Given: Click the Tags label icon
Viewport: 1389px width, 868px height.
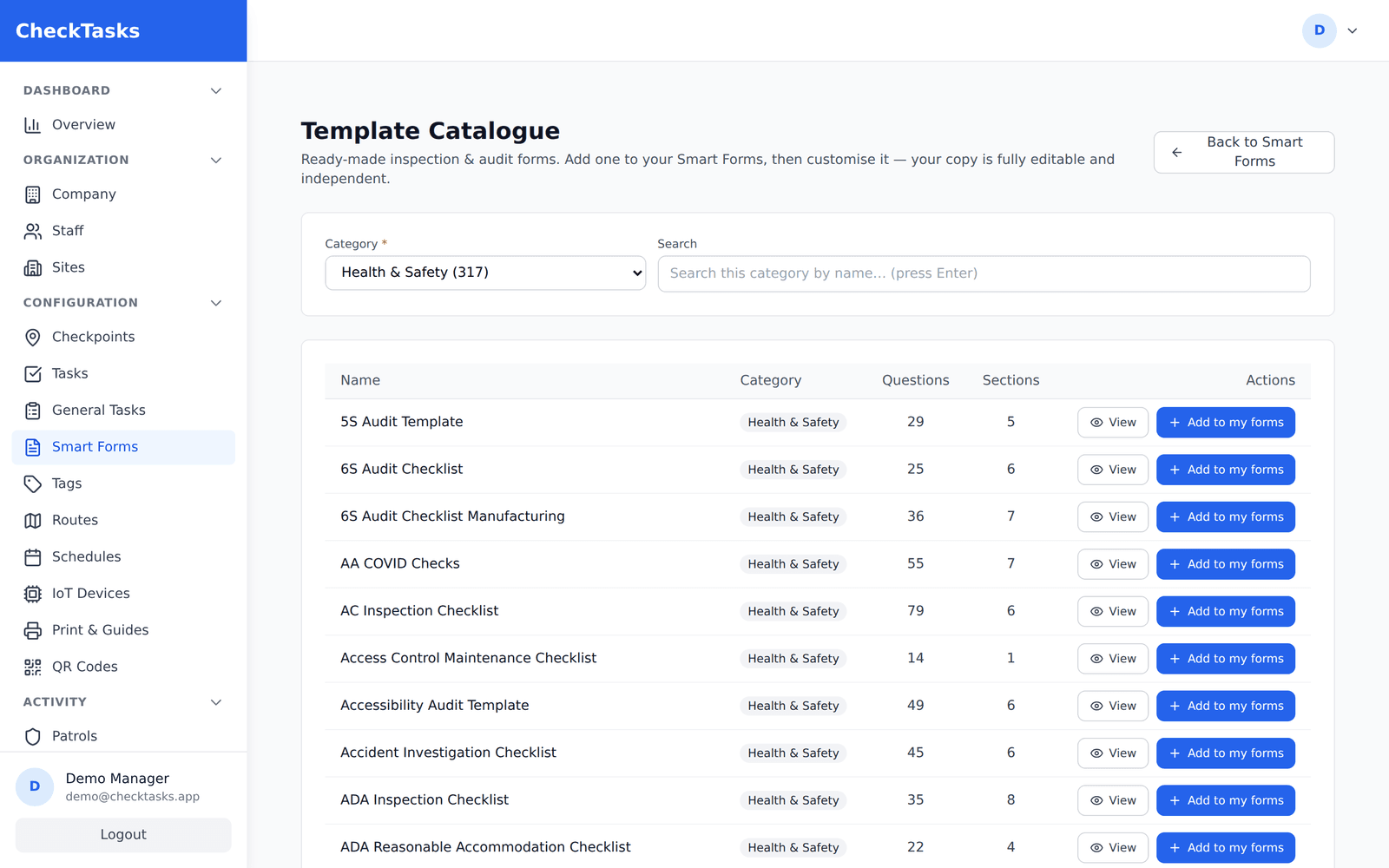Looking at the screenshot, I should pos(33,483).
